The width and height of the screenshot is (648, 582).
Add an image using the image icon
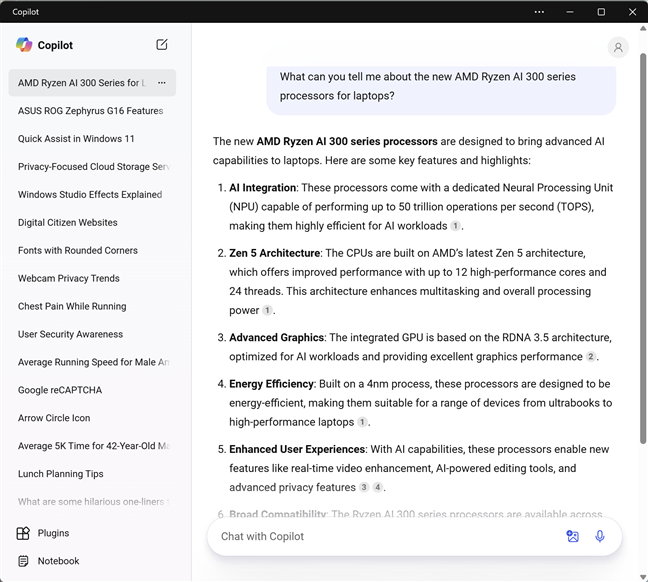(572, 536)
